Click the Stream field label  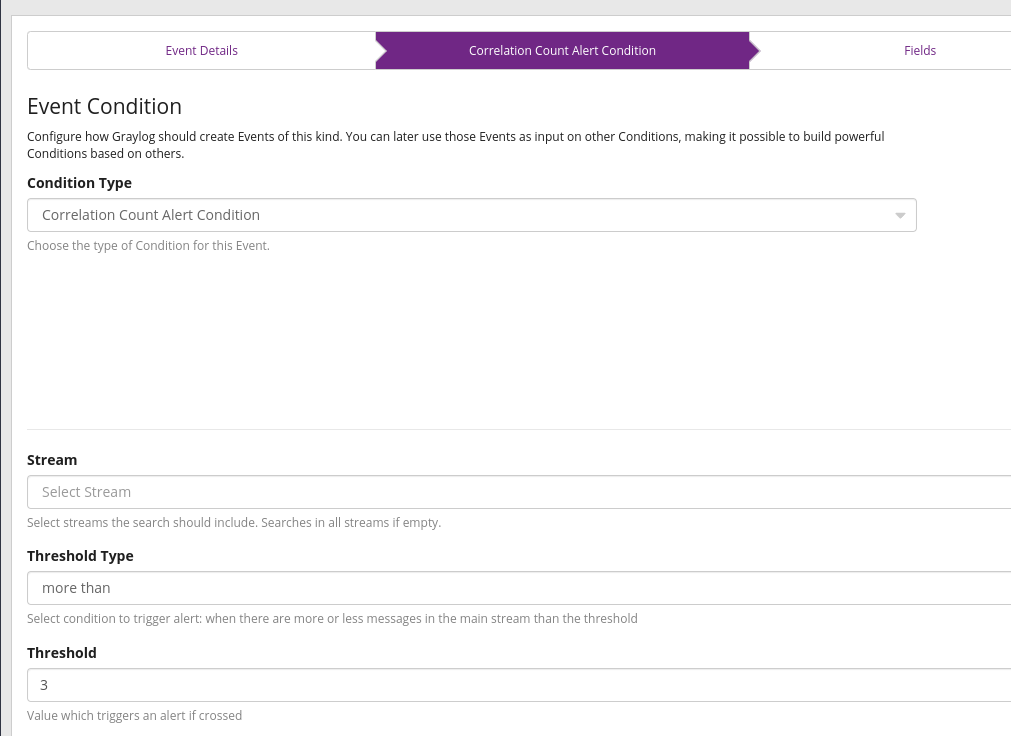point(52,460)
